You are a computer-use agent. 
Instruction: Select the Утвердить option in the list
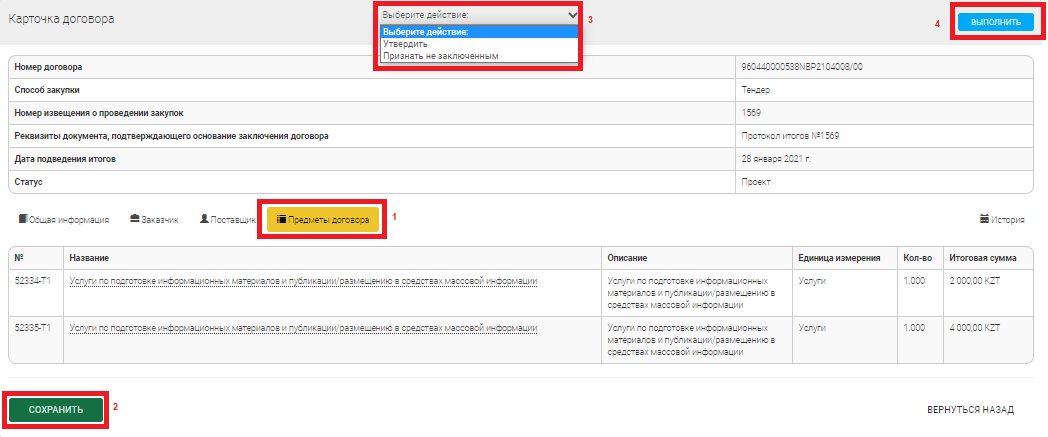tap(405, 44)
